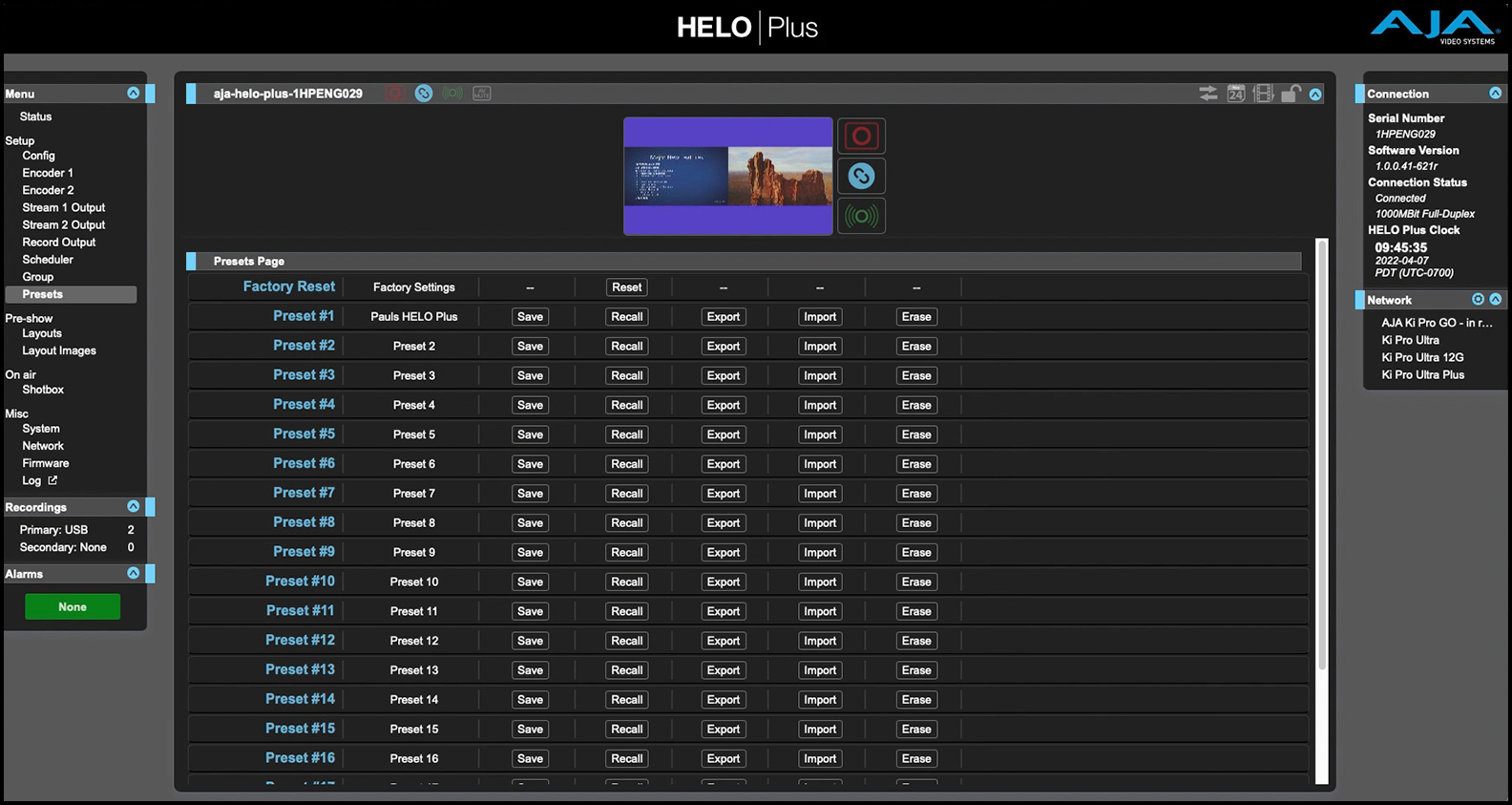1512x805 pixels.
Task: Click the video preview thumbnail
Action: click(x=727, y=177)
